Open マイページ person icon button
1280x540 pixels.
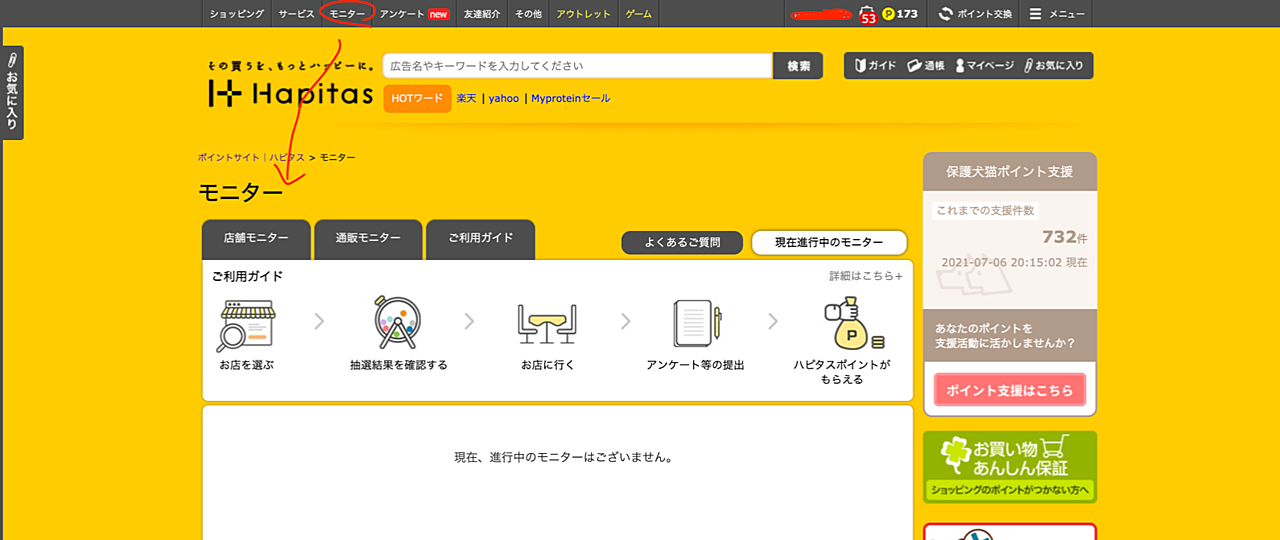click(984, 66)
